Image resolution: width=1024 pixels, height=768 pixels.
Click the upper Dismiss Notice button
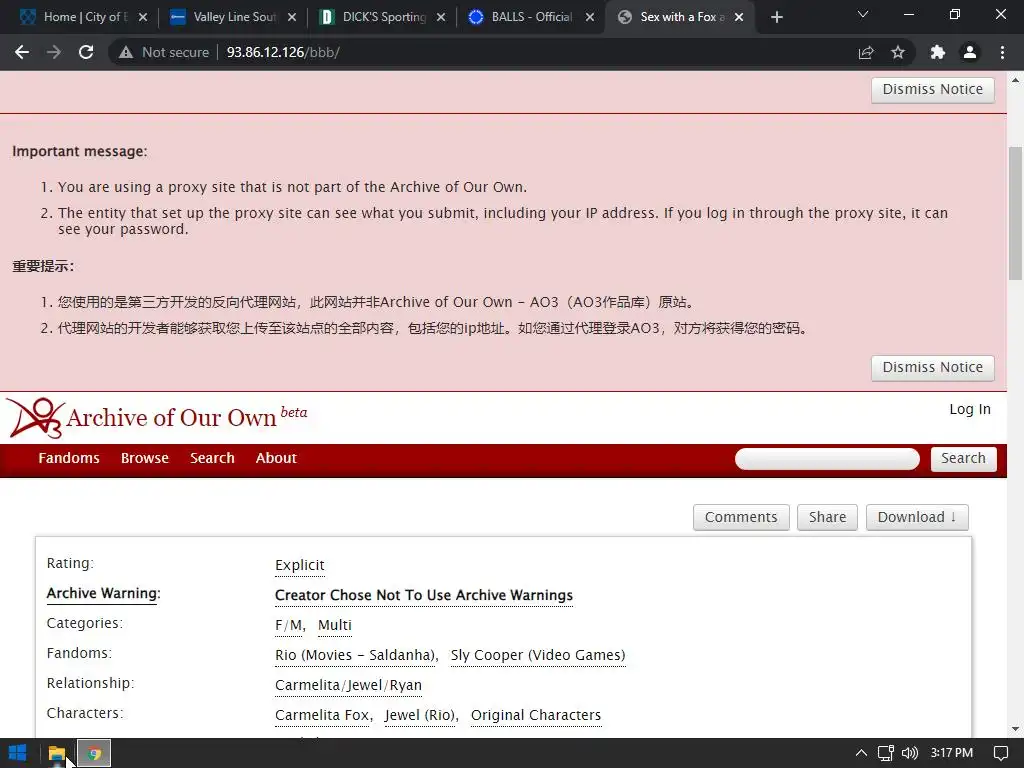click(933, 89)
